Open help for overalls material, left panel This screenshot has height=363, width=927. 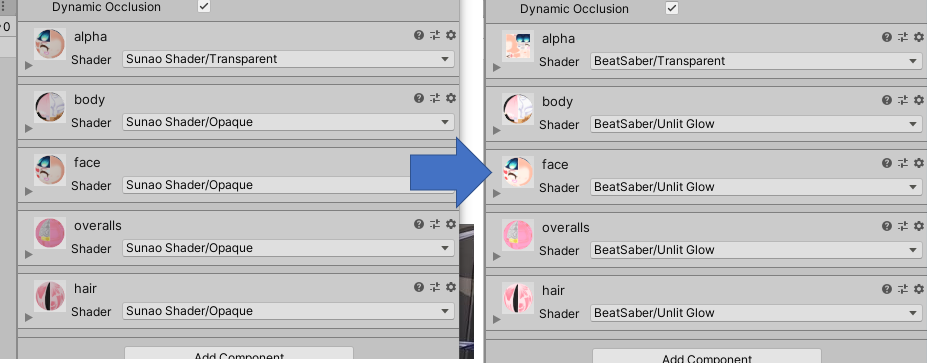pos(419,224)
